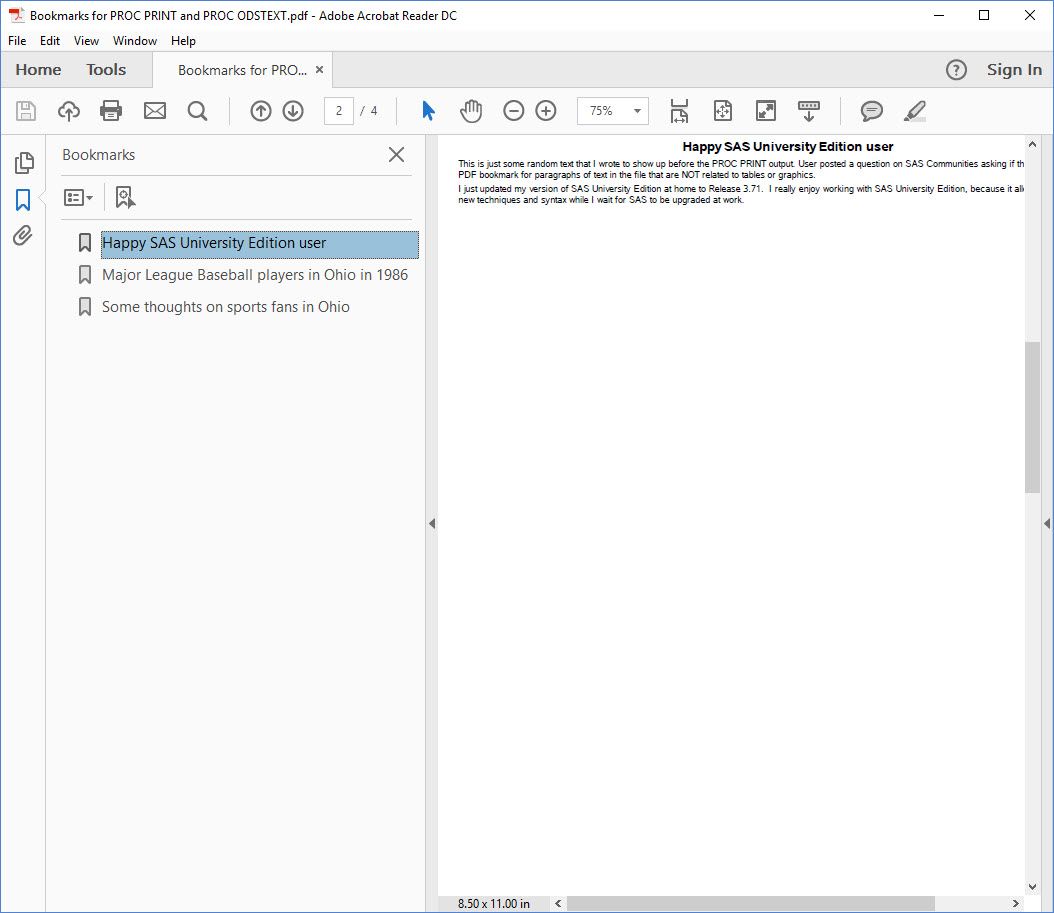Activate the text selection arrow tool
The image size is (1054, 913).
(x=427, y=111)
